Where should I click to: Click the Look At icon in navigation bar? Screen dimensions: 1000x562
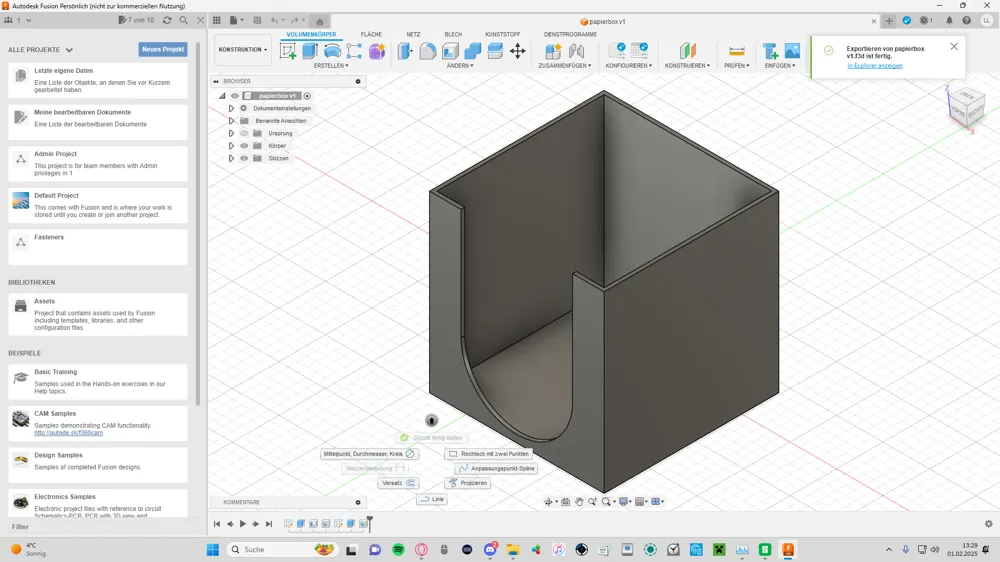565,502
